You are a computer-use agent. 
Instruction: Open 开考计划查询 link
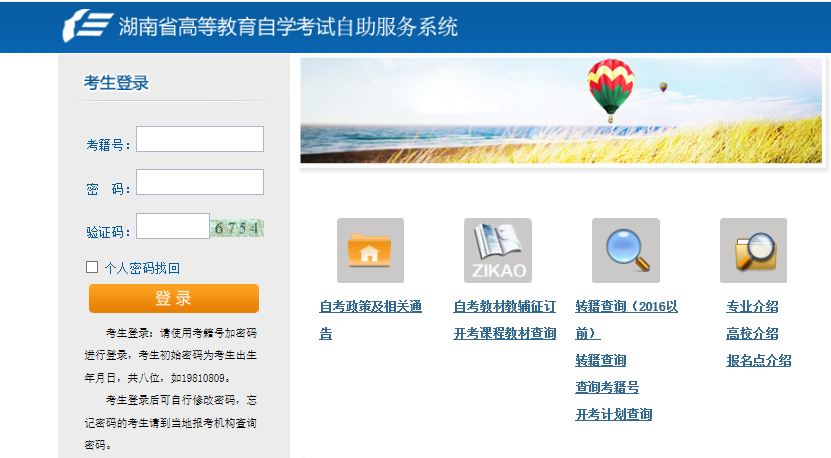pos(613,414)
